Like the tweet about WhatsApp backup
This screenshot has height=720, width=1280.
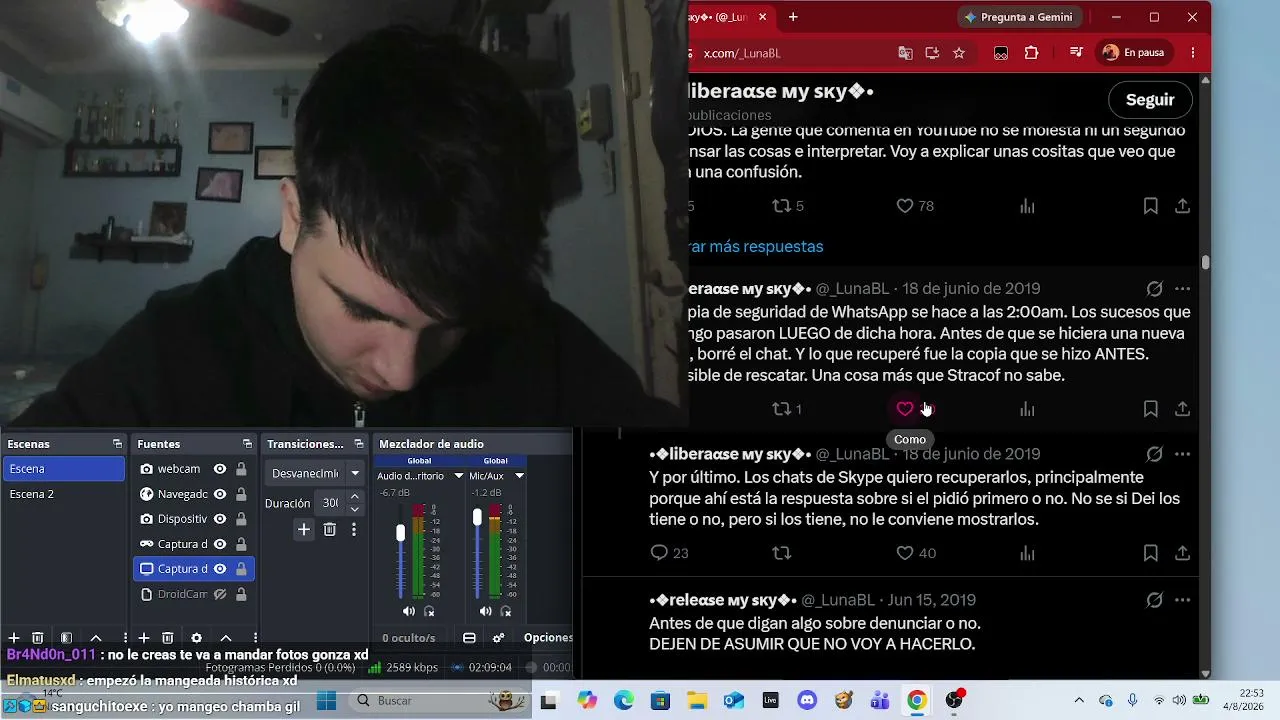click(x=905, y=409)
